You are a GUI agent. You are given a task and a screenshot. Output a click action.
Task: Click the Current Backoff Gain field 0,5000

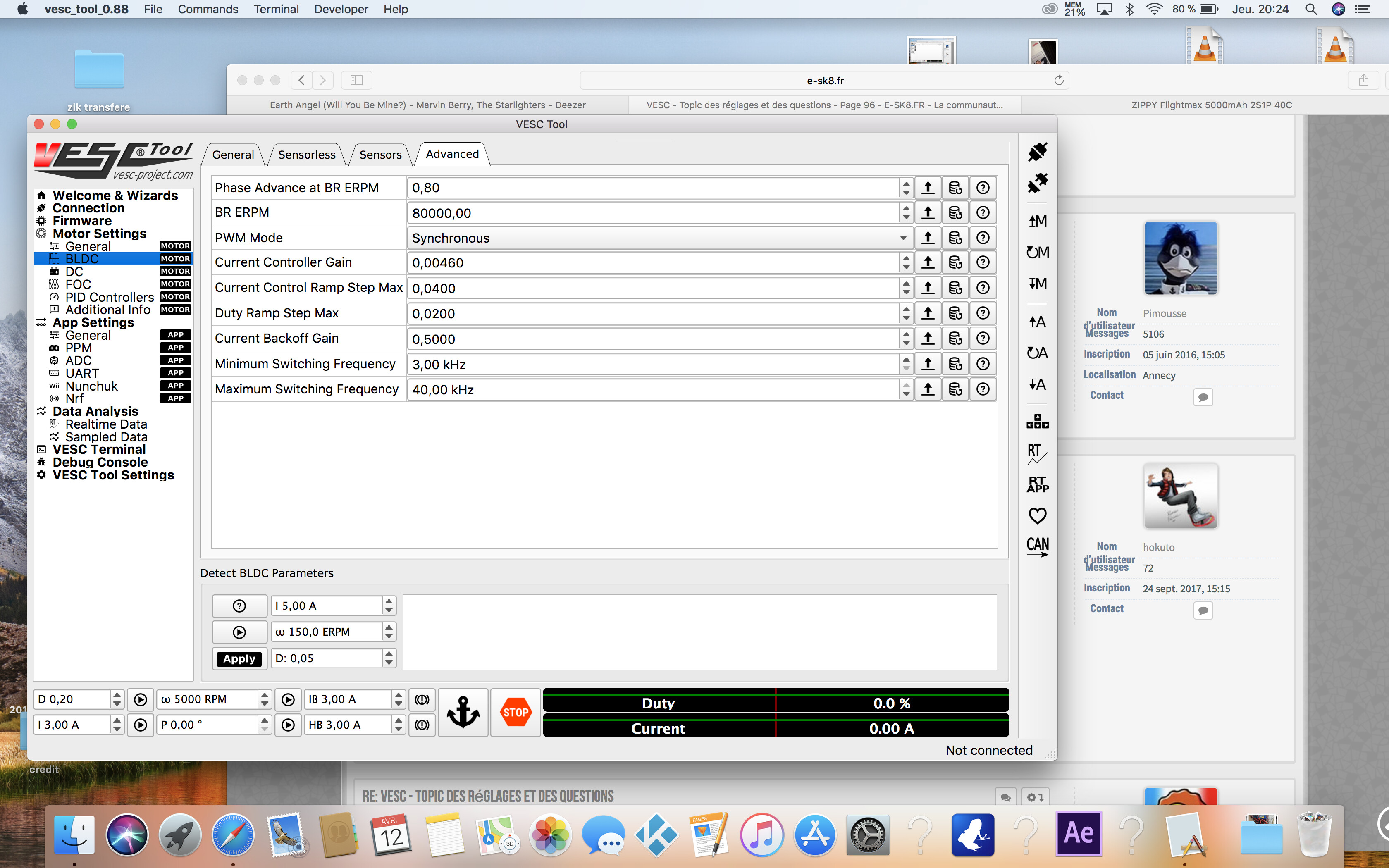point(653,339)
